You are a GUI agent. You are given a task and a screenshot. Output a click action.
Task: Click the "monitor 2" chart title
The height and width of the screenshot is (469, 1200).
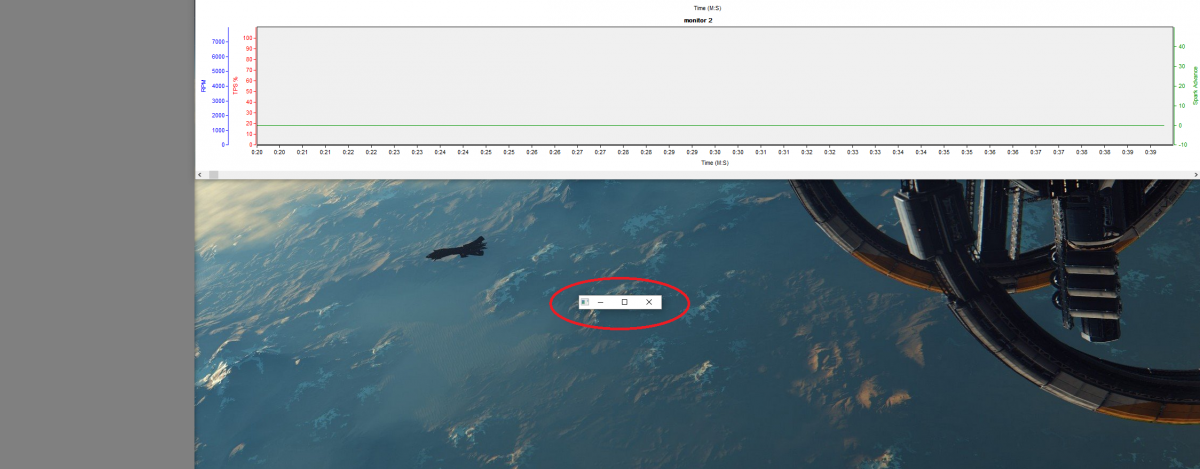click(698, 20)
